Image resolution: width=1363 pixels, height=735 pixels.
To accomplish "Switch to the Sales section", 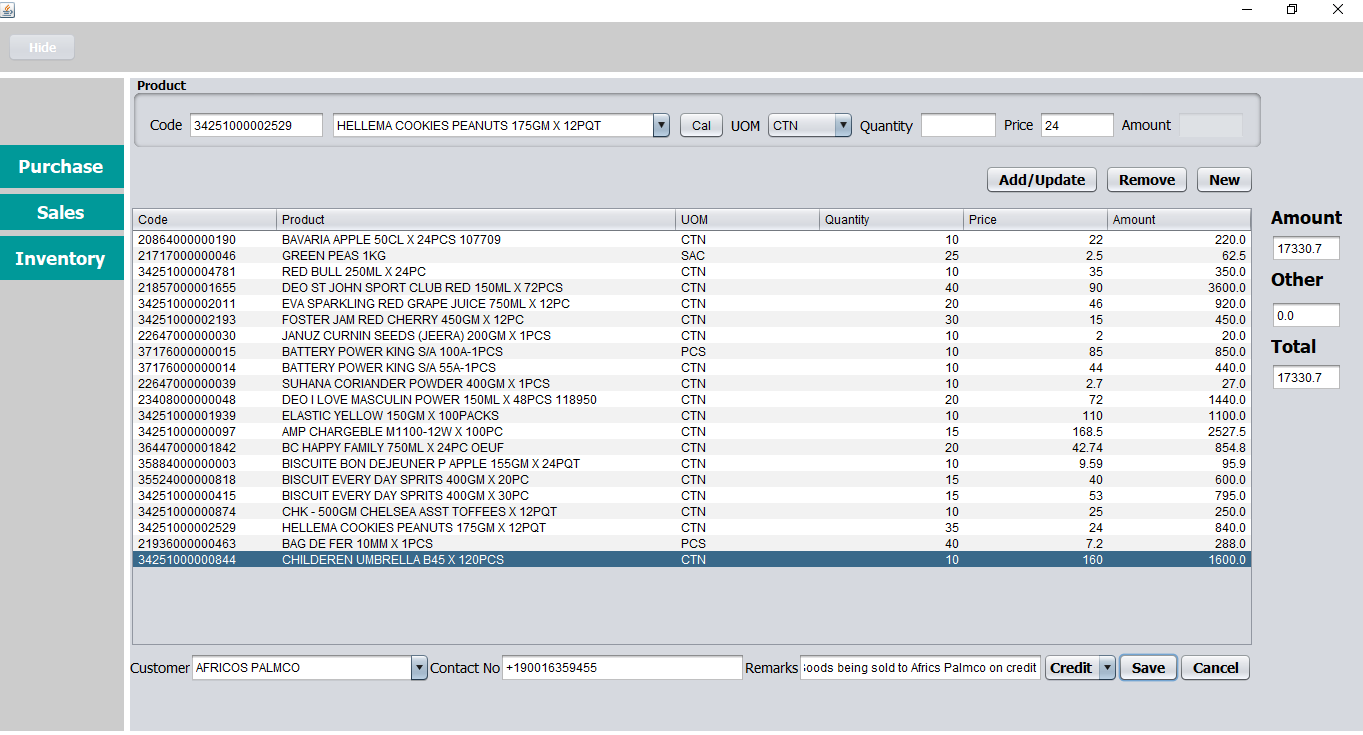I will click(61, 212).
